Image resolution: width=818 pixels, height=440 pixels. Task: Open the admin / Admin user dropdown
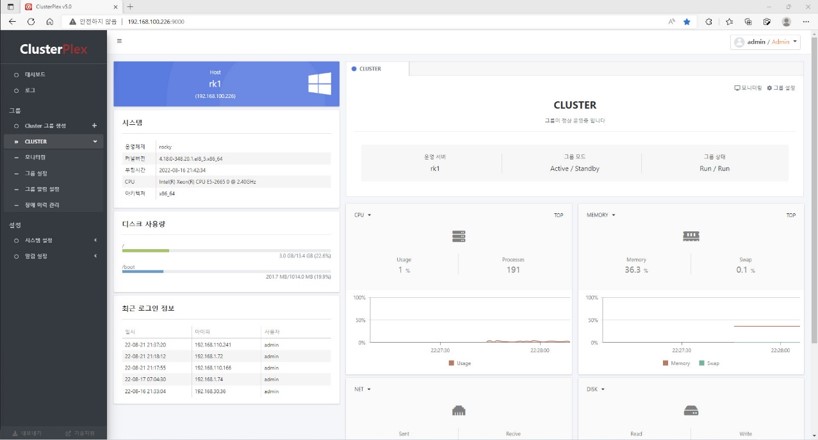pyautogui.click(x=765, y=42)
